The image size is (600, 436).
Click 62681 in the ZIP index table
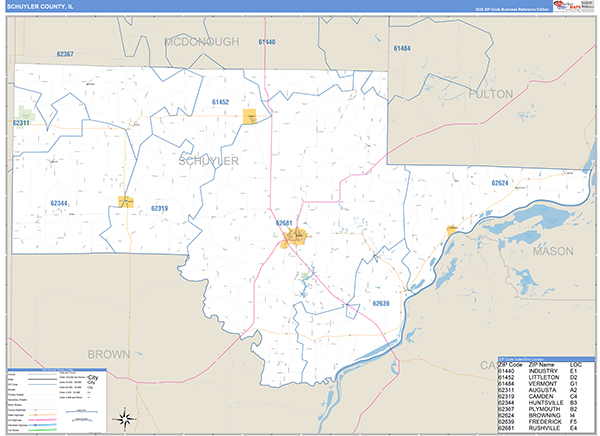pos(506,428)
